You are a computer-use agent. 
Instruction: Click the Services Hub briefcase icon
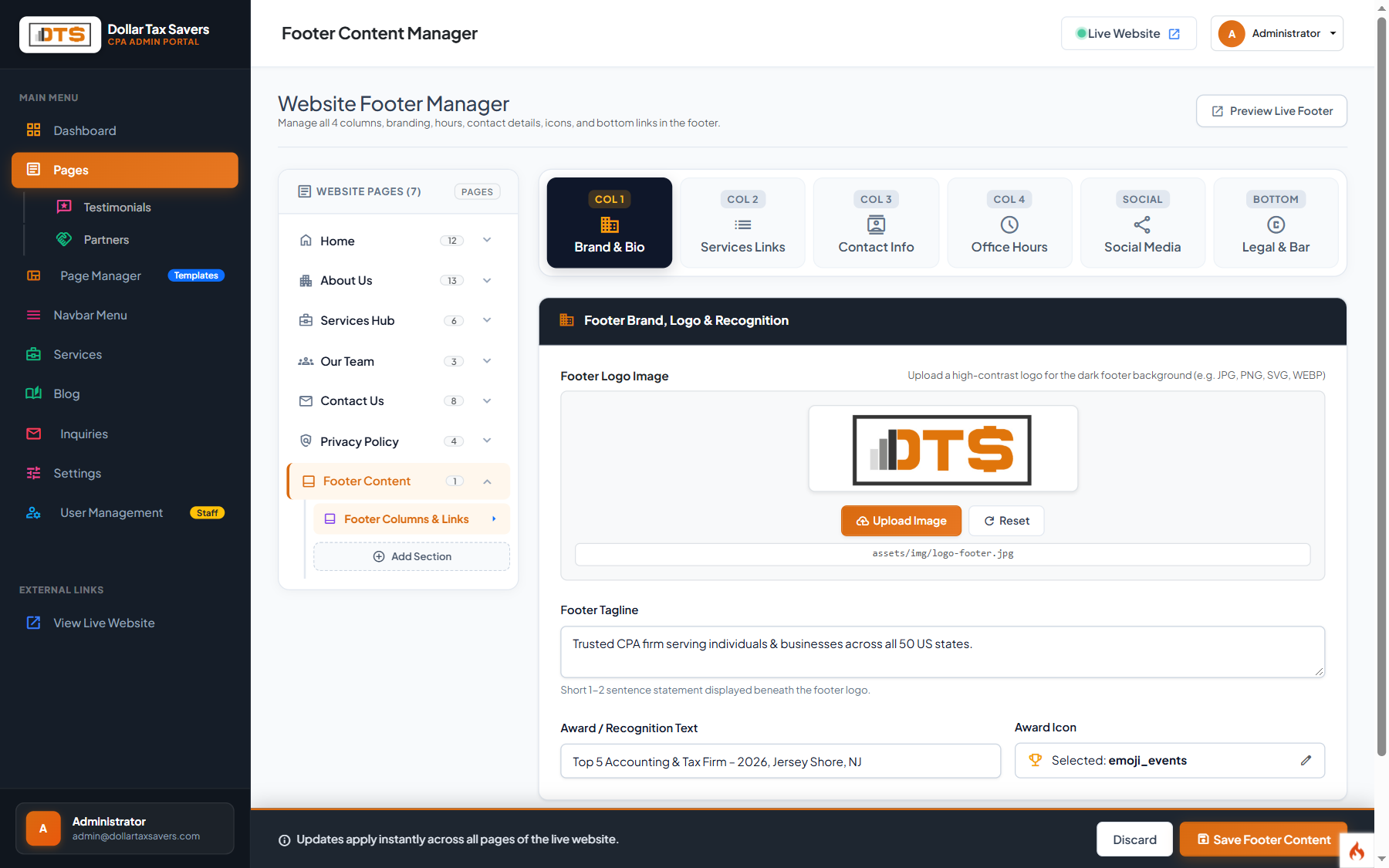coord(306,320)
